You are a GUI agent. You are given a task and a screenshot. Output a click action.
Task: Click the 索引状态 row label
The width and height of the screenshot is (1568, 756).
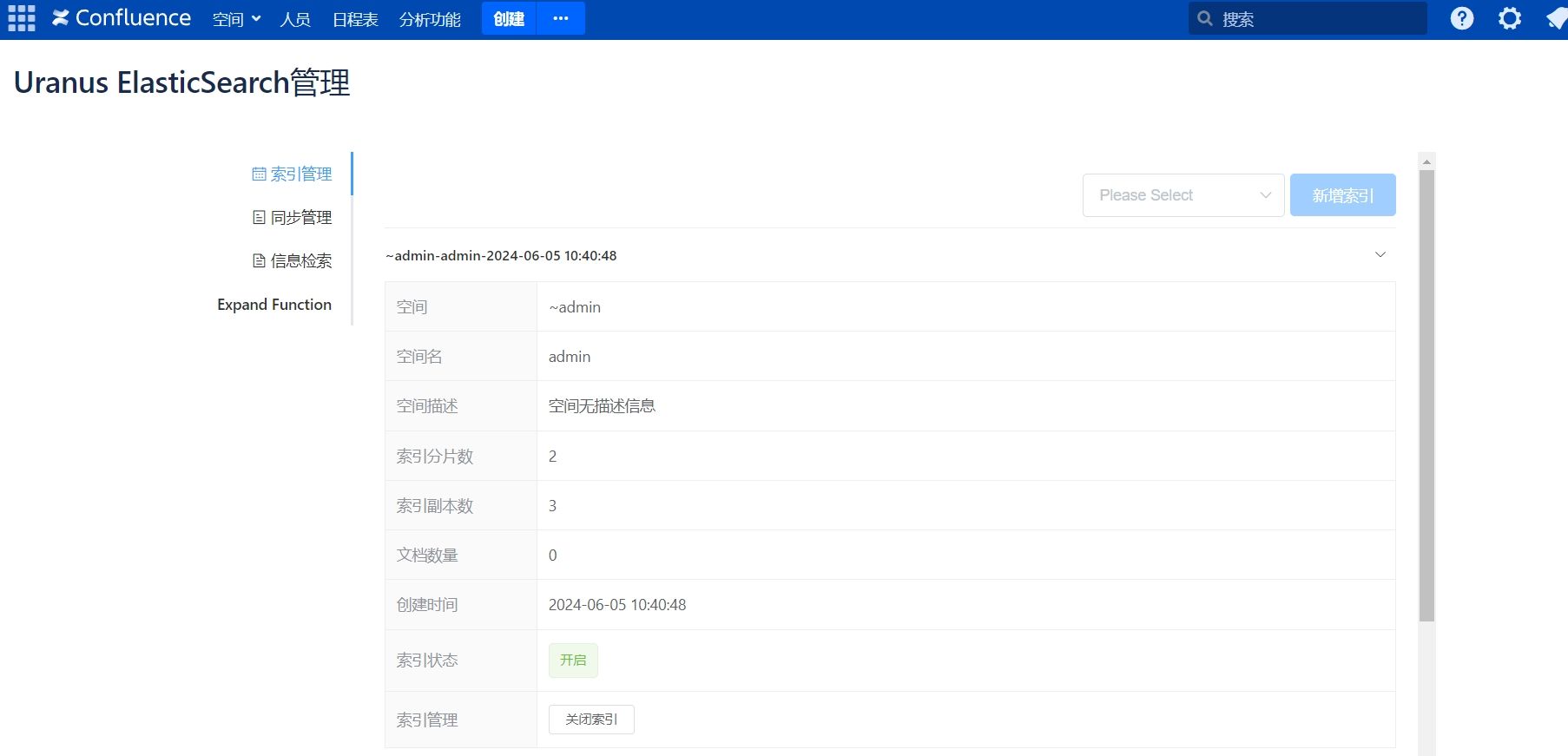(x=427, y=660)
